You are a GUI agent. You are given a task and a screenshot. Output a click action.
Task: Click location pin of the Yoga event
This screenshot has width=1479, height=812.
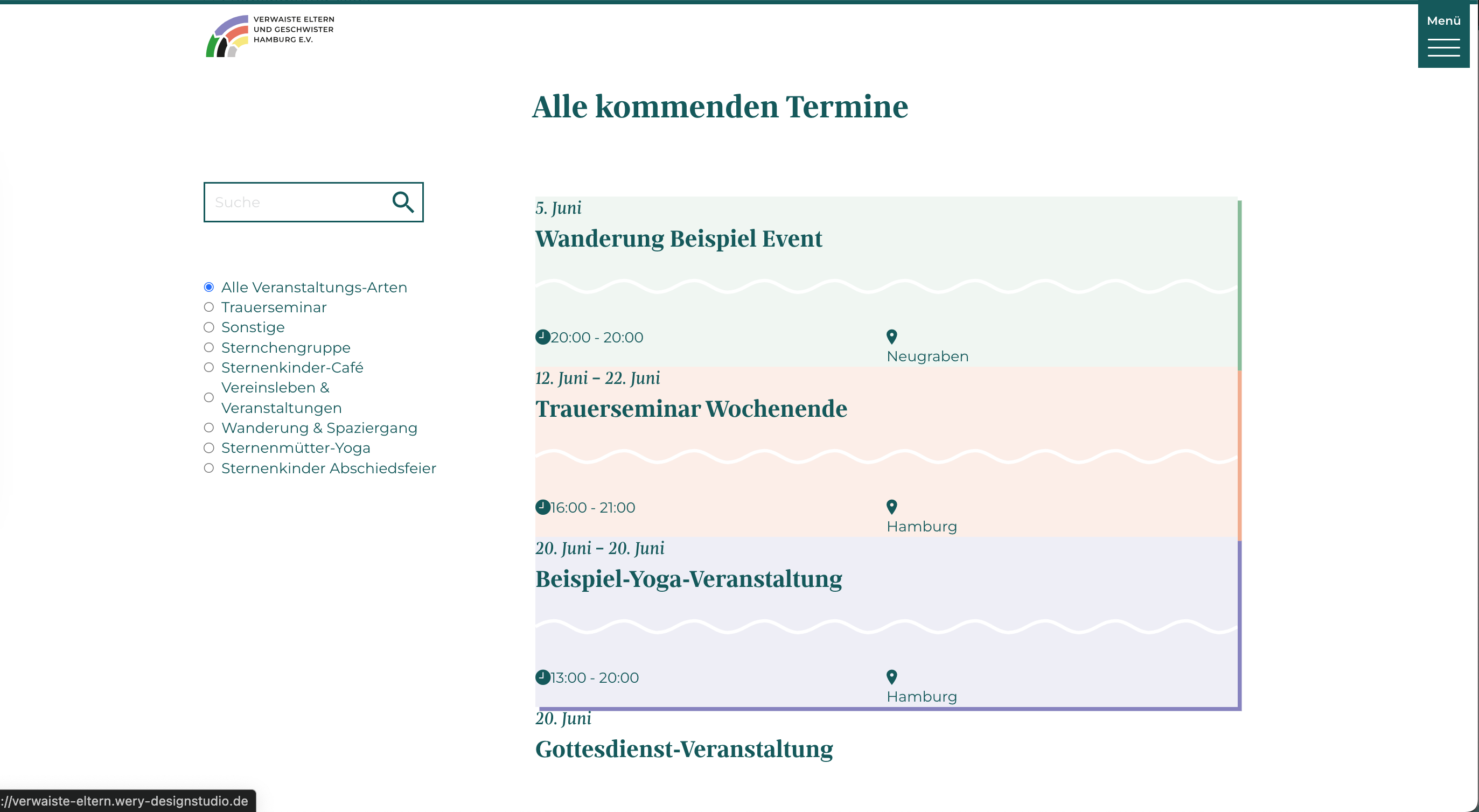pos(891,677)
